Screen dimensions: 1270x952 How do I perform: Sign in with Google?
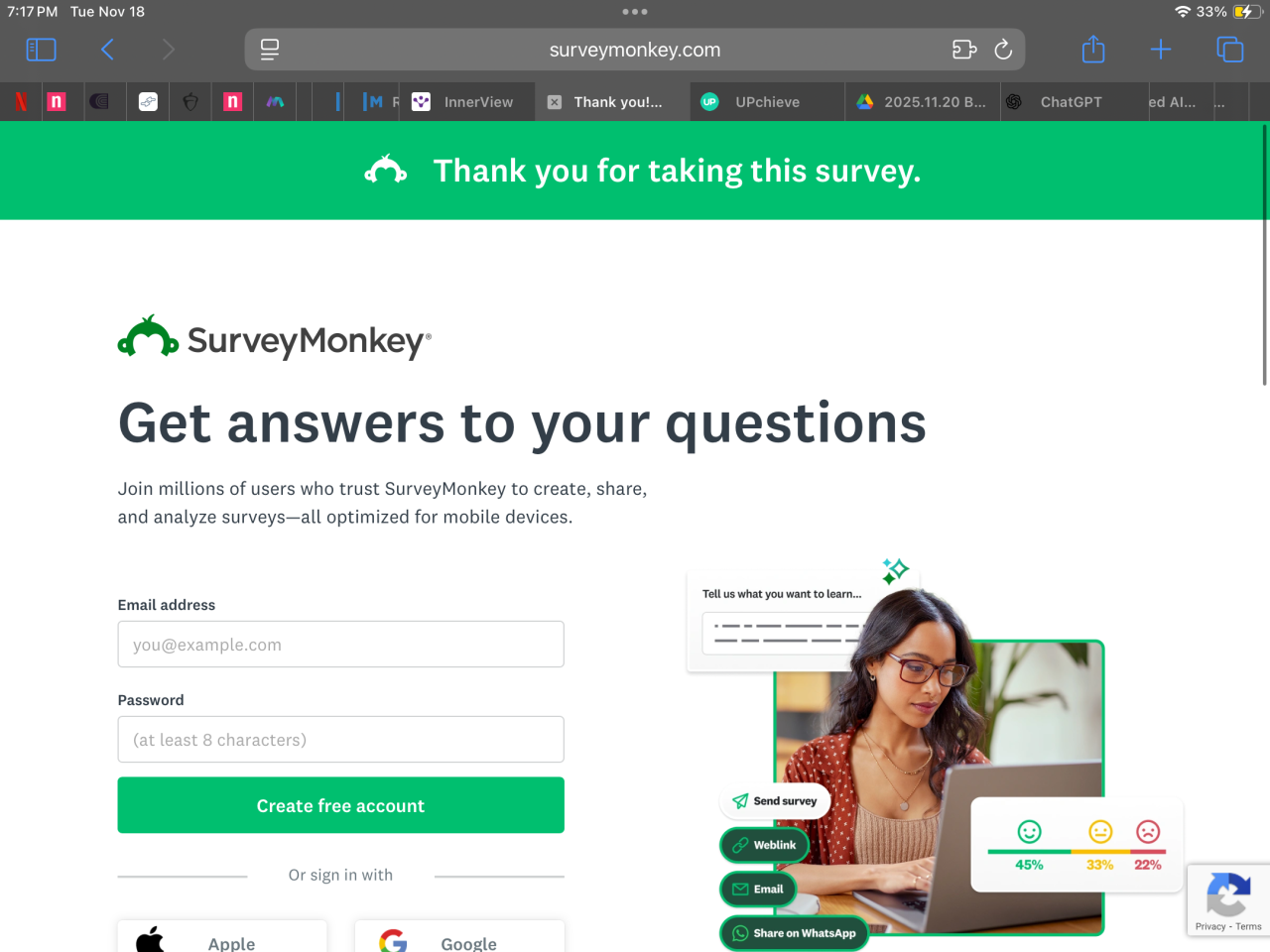pos(460,938)
